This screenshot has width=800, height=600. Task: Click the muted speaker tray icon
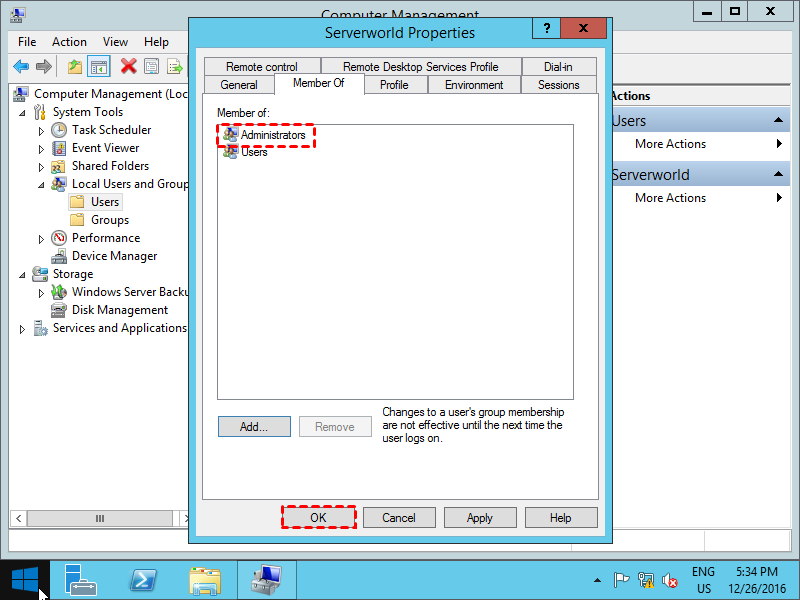tap(669, 581)
